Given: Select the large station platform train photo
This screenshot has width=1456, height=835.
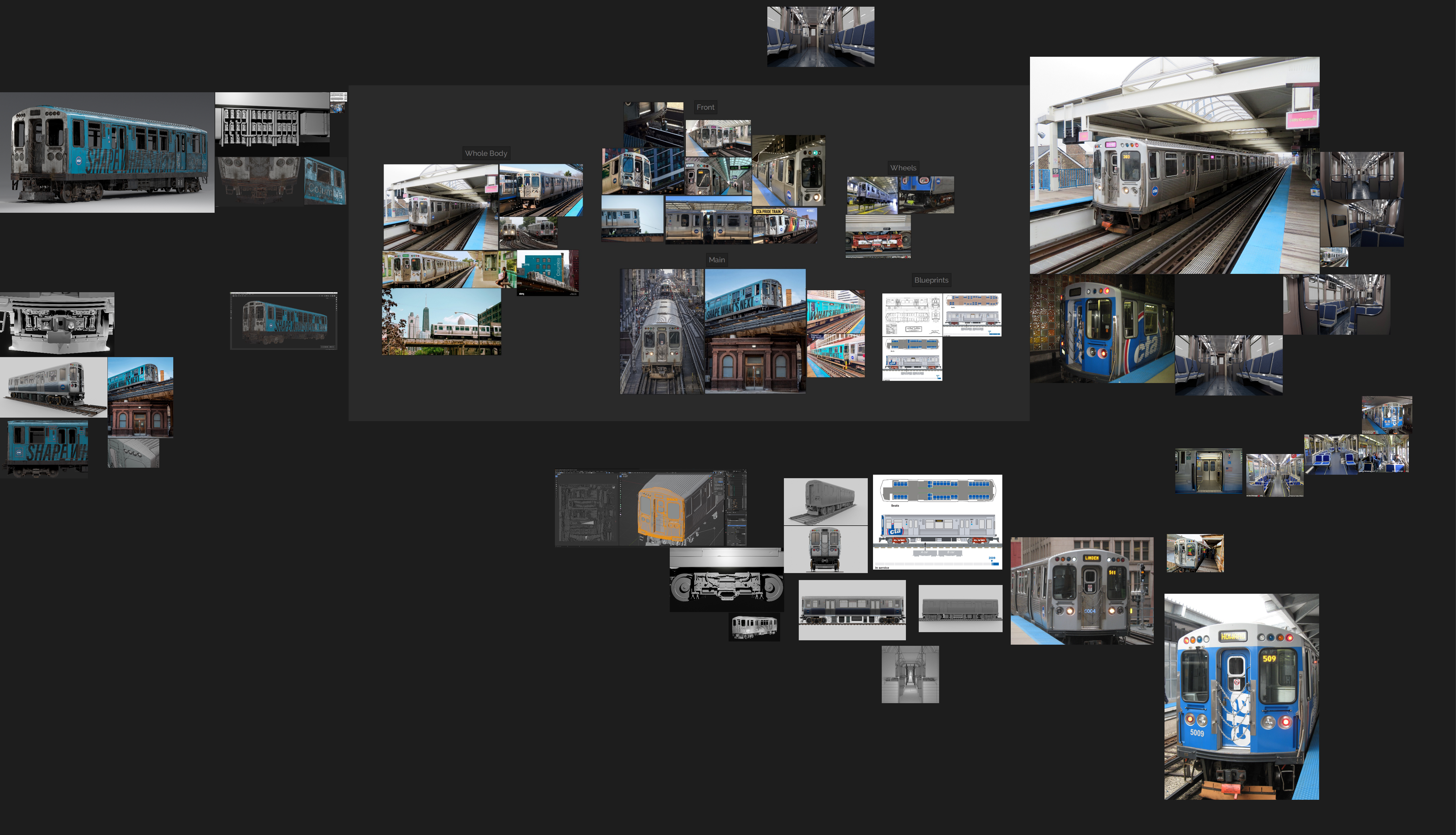Looking at the screenshot, I should coord(1174,165).
